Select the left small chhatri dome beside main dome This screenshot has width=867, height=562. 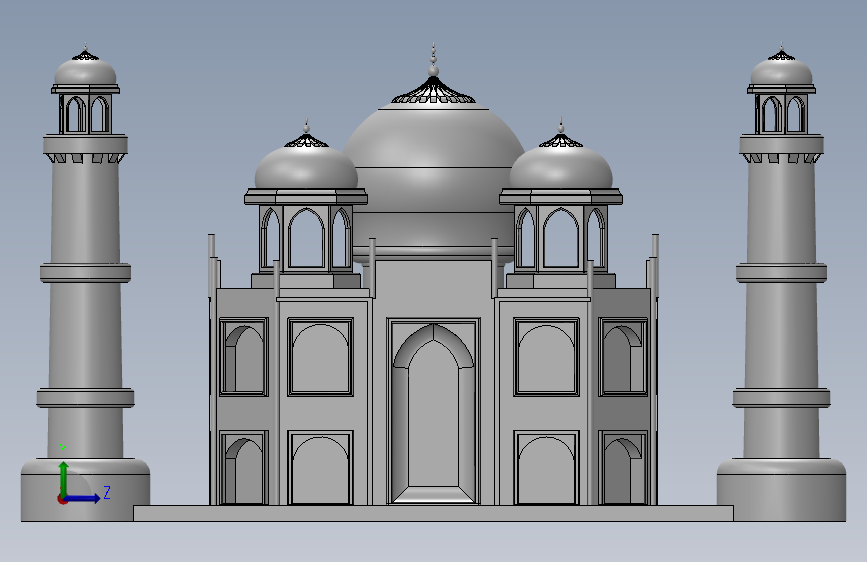(x=306, y=168)
